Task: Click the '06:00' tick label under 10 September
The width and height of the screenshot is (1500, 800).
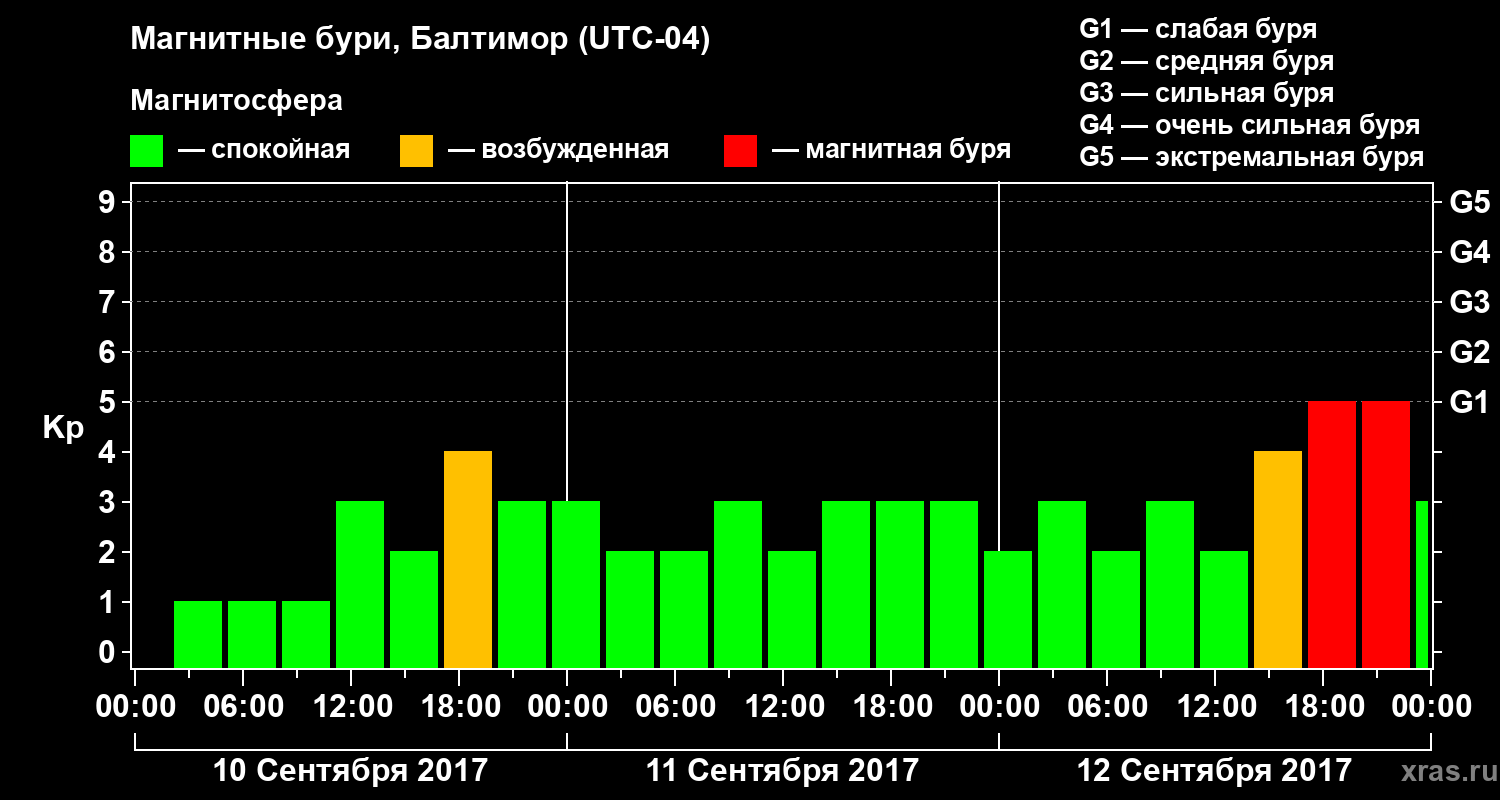Action: tap(242, 707)
